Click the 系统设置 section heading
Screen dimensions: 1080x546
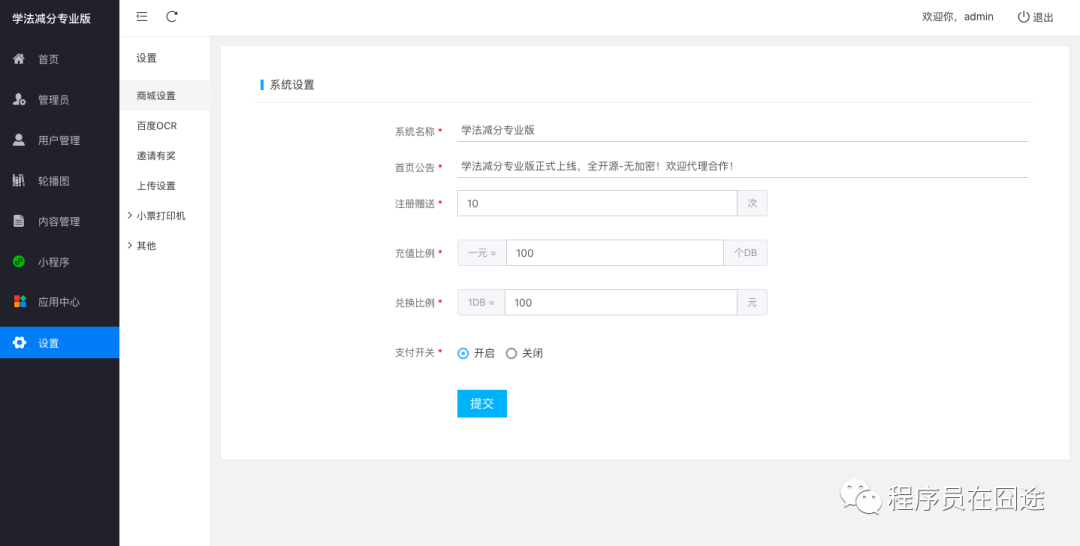pyautogui.click(x=292, y=85)
